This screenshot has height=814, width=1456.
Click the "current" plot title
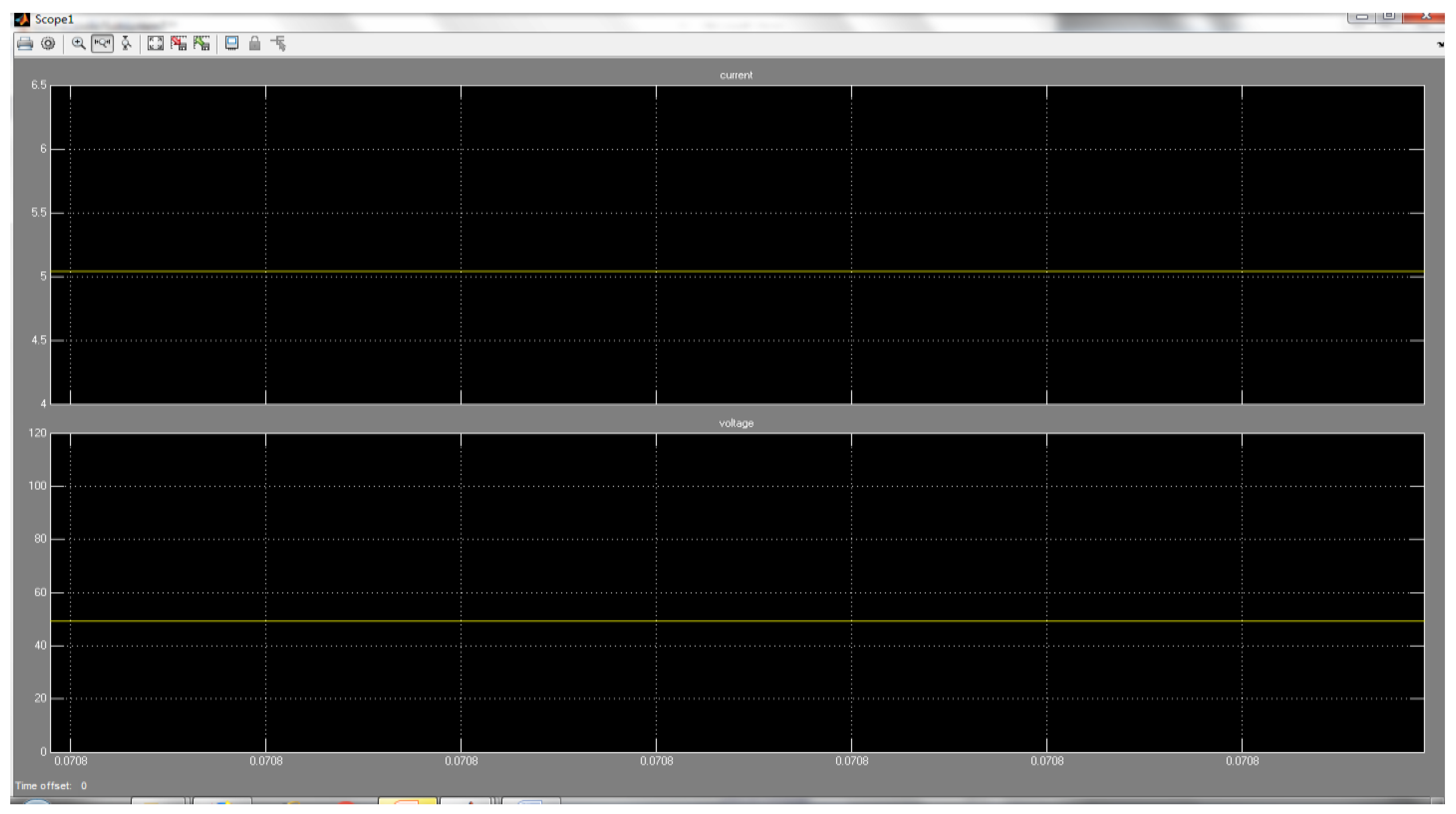click(x=736, y=75)
